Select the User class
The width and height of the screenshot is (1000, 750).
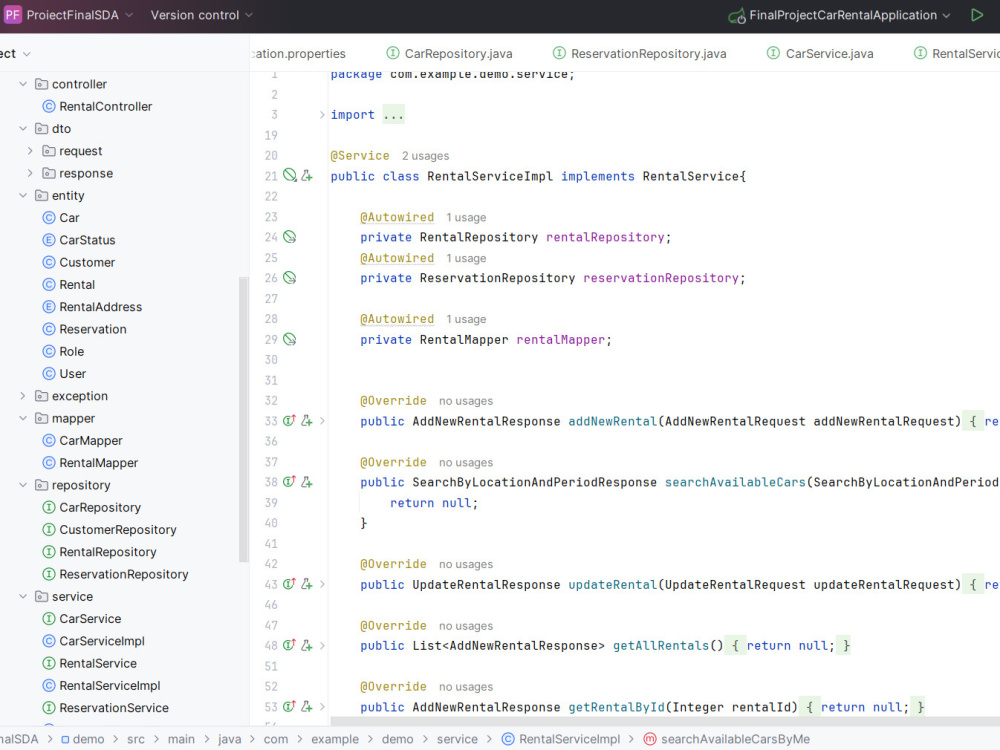pyautogui.click(x=64, y=374)
